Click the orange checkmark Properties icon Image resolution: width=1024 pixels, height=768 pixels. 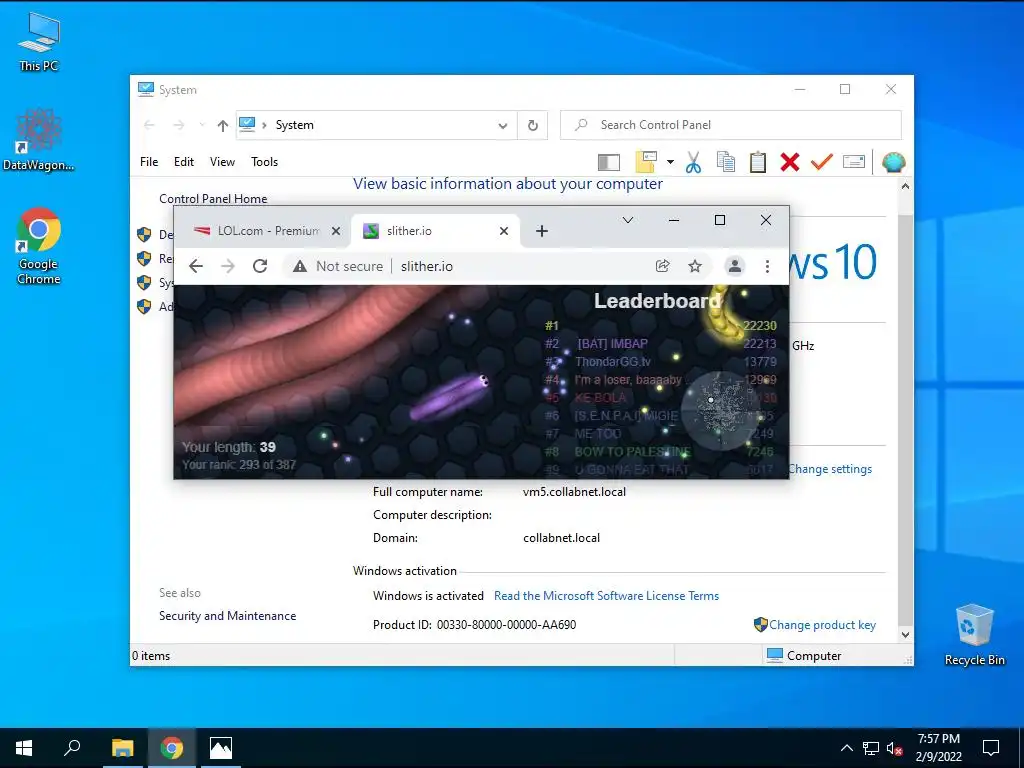point(822,161)
